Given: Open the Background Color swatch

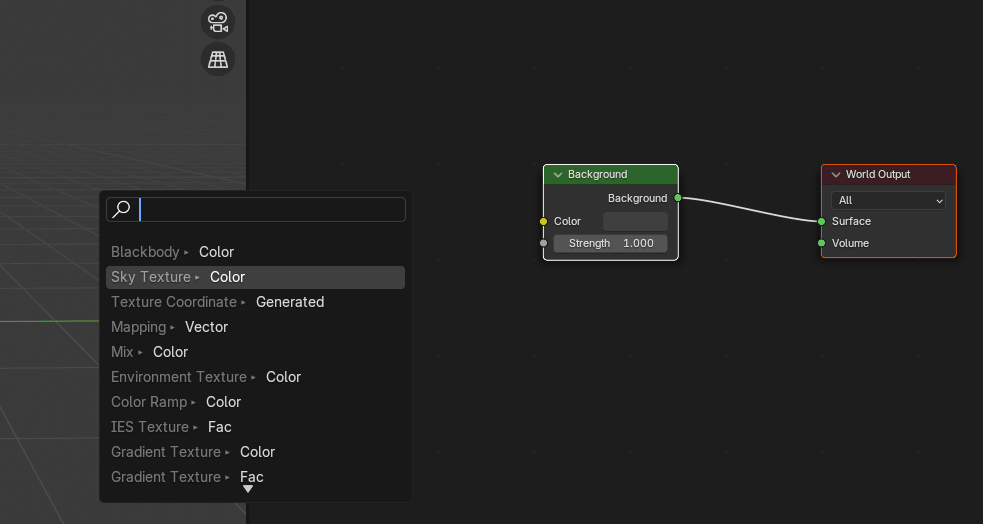Looking at the screenshot, I should 635,221.
